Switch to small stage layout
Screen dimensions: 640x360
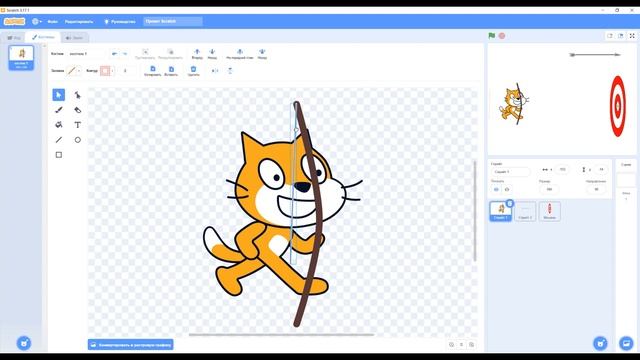tap(610, 36)
